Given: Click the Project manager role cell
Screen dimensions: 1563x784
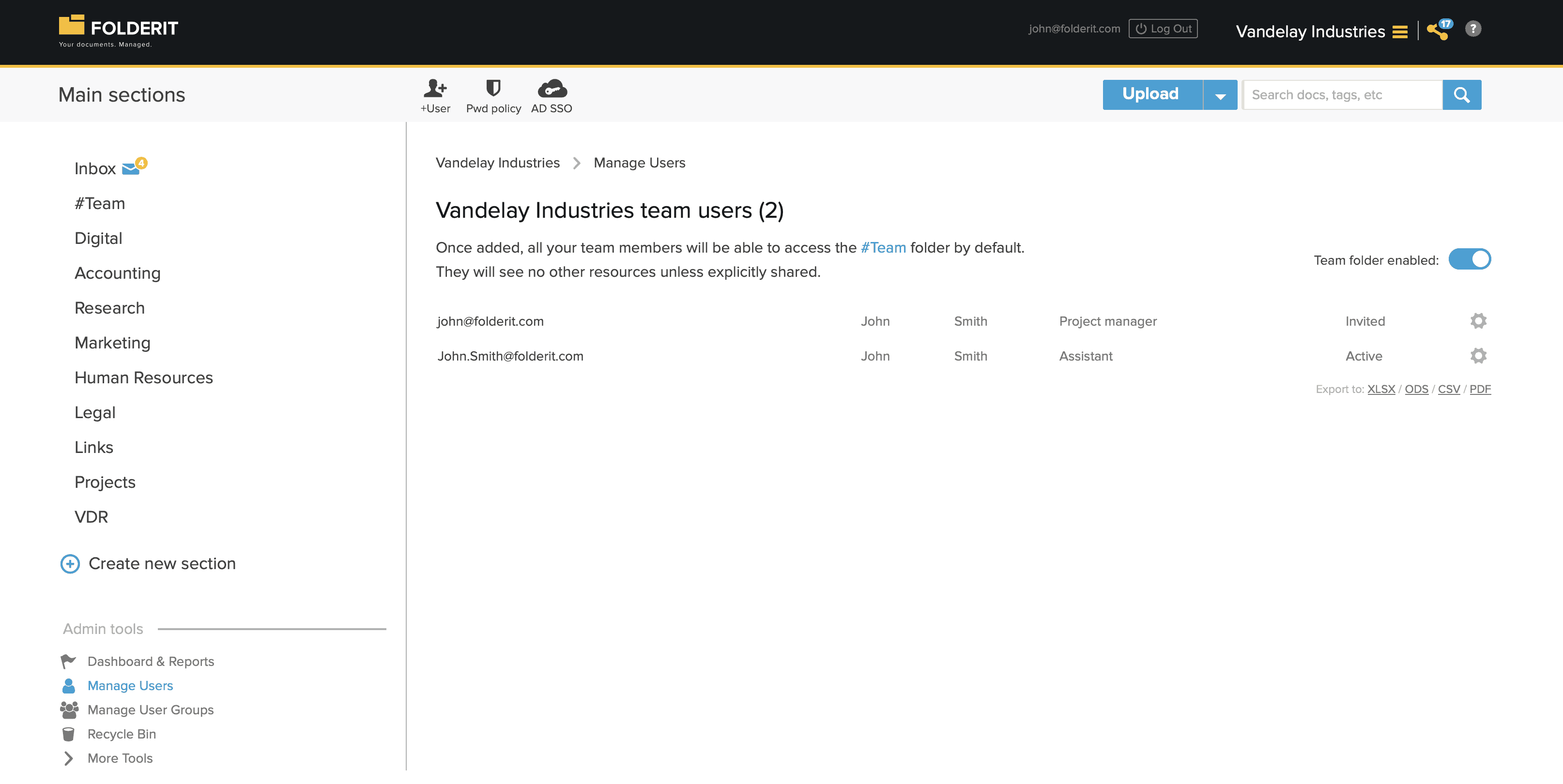Looking at the screenshot, I should tap(1108, 321).
